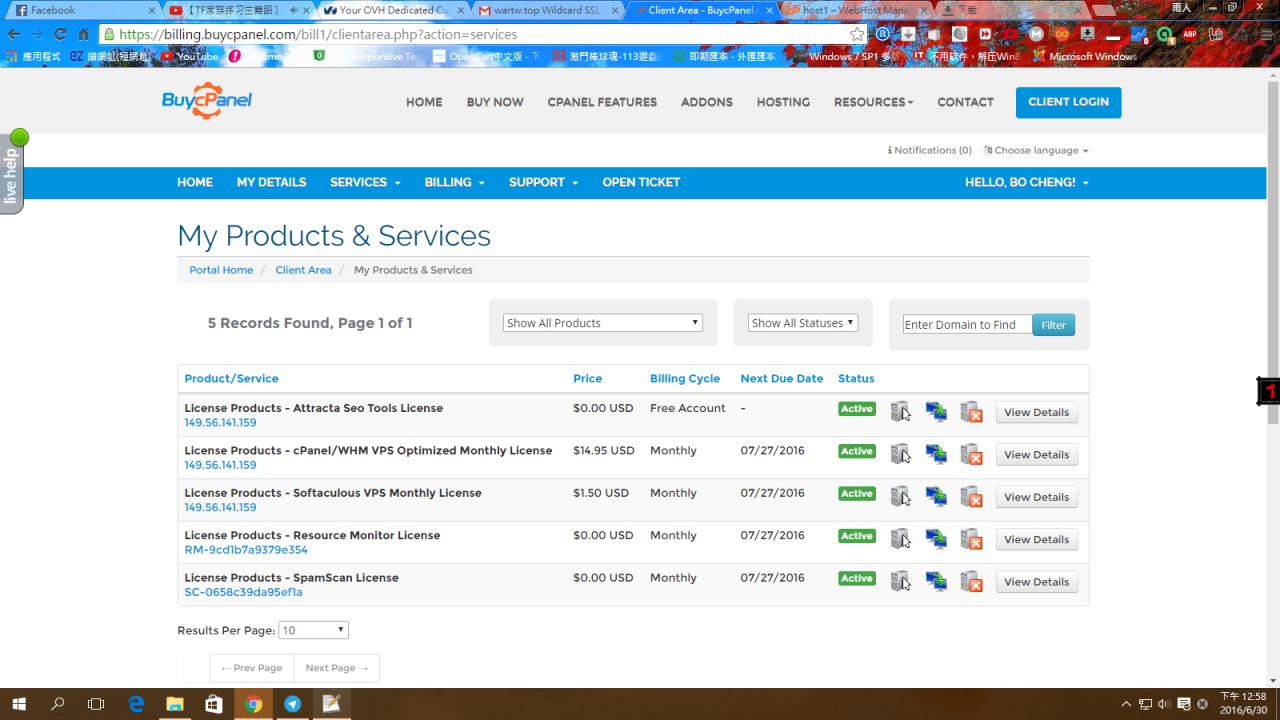This screenshot has width=1280, height=720.
Task: Open the Client Area breadcrumb link
Action: [x=303, y=270]
